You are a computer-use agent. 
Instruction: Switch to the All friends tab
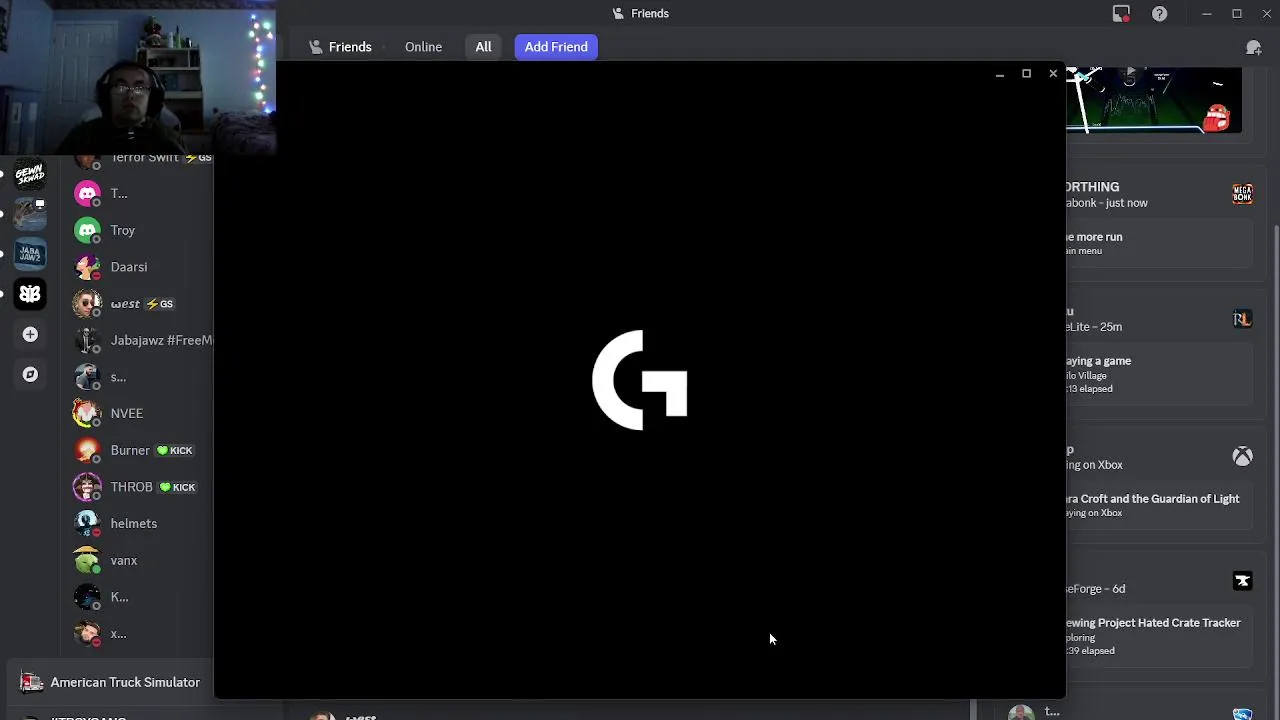[483, 47]
